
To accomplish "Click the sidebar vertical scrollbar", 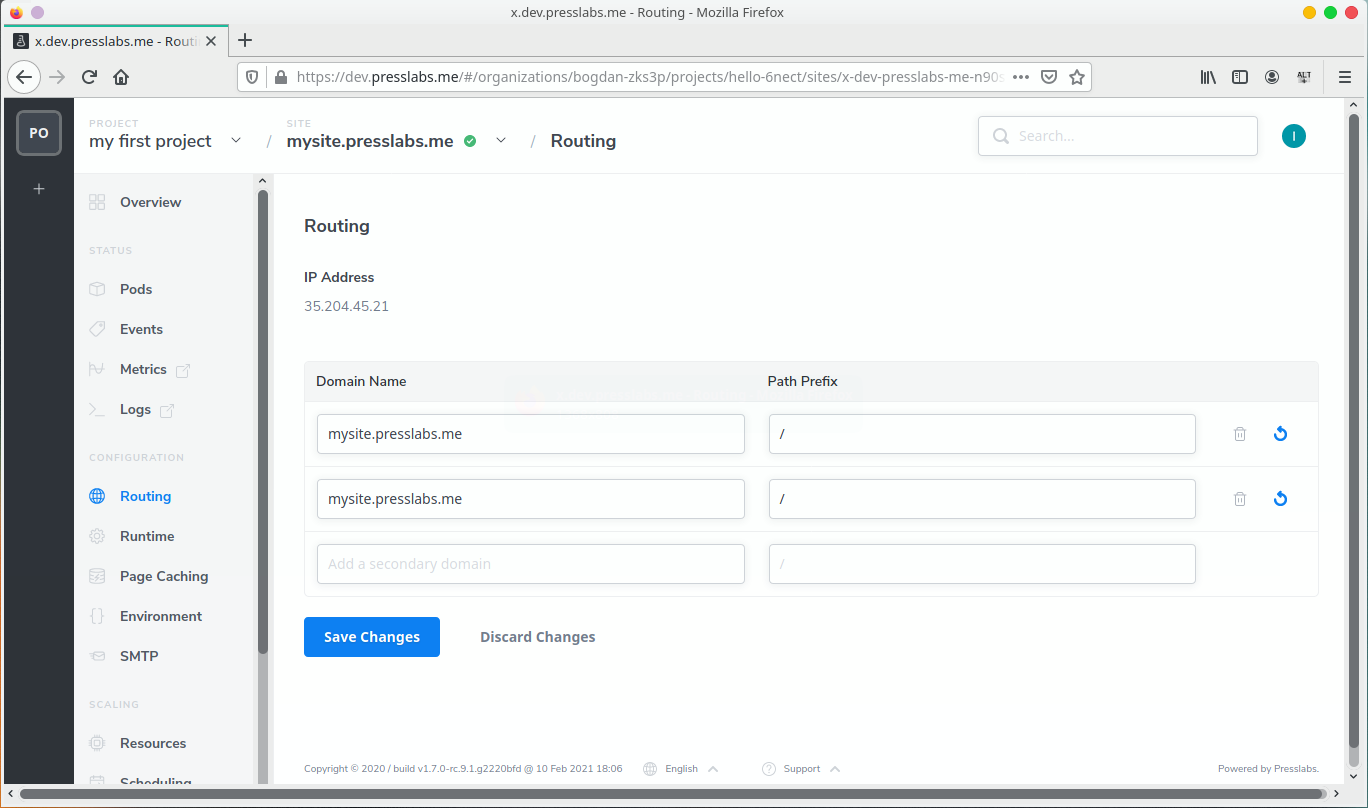I will point(263,420).
